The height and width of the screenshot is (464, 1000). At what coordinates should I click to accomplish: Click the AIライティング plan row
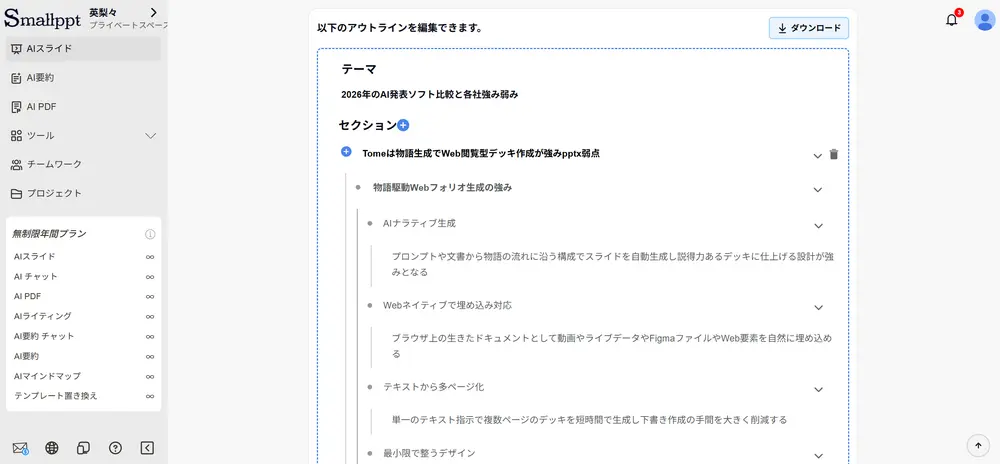coord(84,316)
